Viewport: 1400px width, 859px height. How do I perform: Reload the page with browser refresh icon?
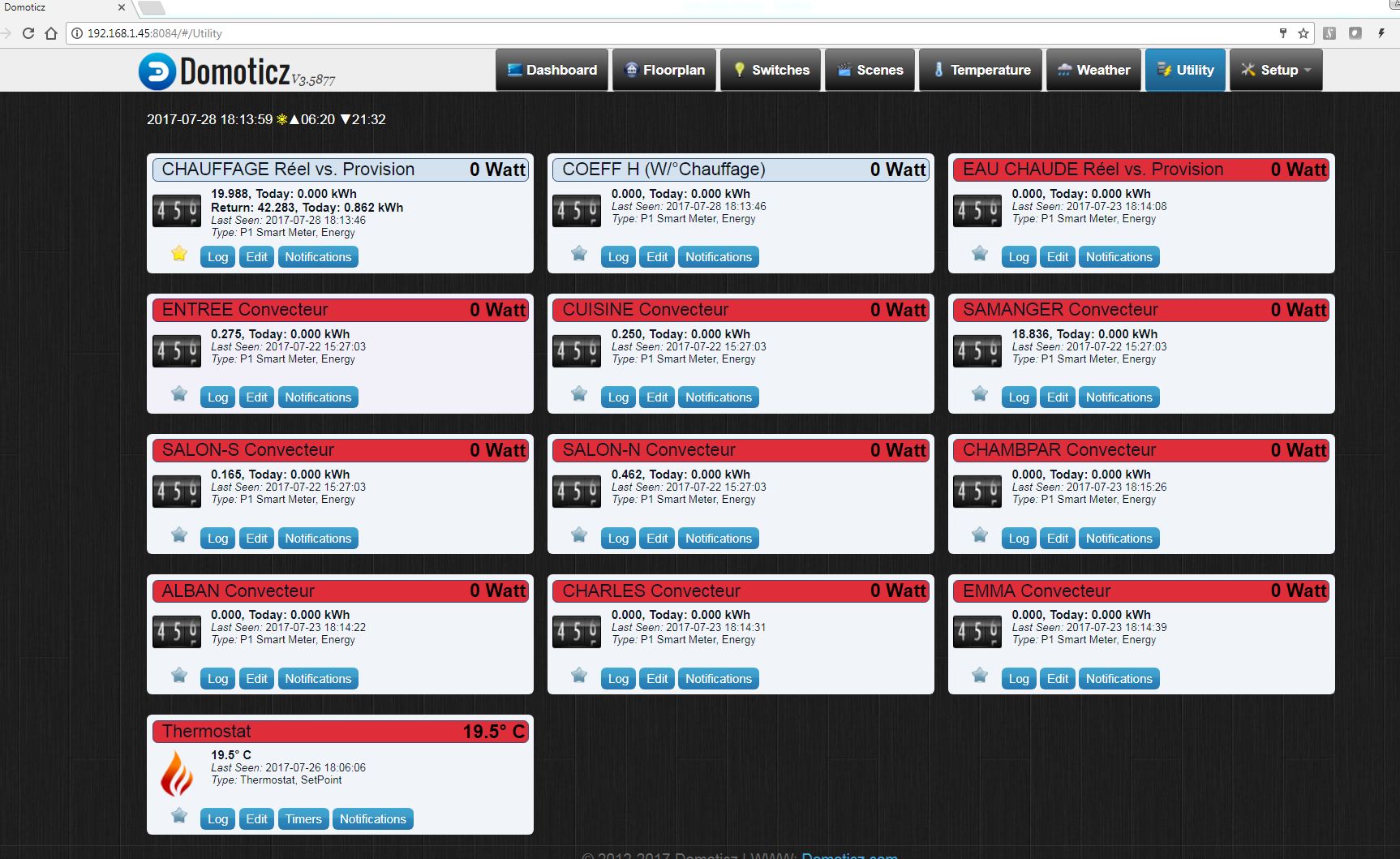click(28, 33)
